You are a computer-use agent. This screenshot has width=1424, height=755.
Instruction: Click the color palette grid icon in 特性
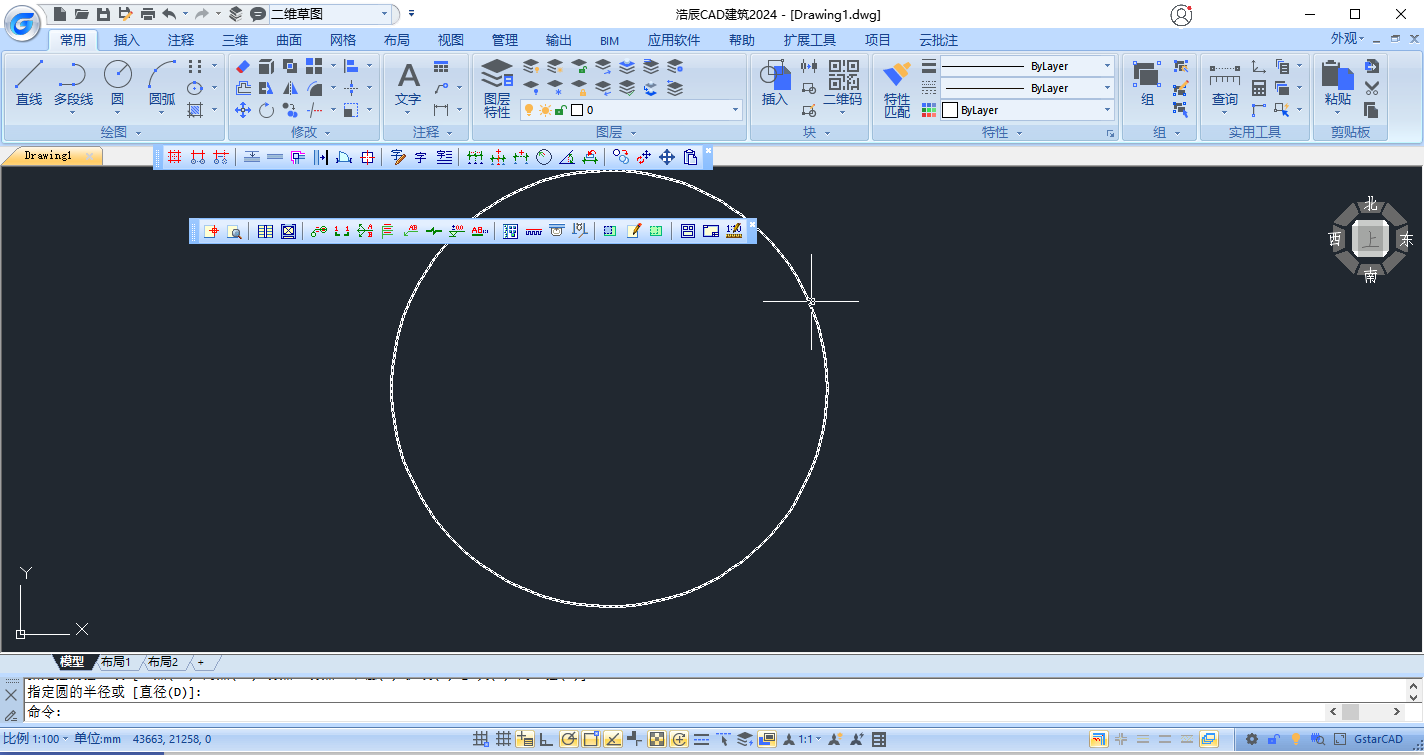click(929, 110)
